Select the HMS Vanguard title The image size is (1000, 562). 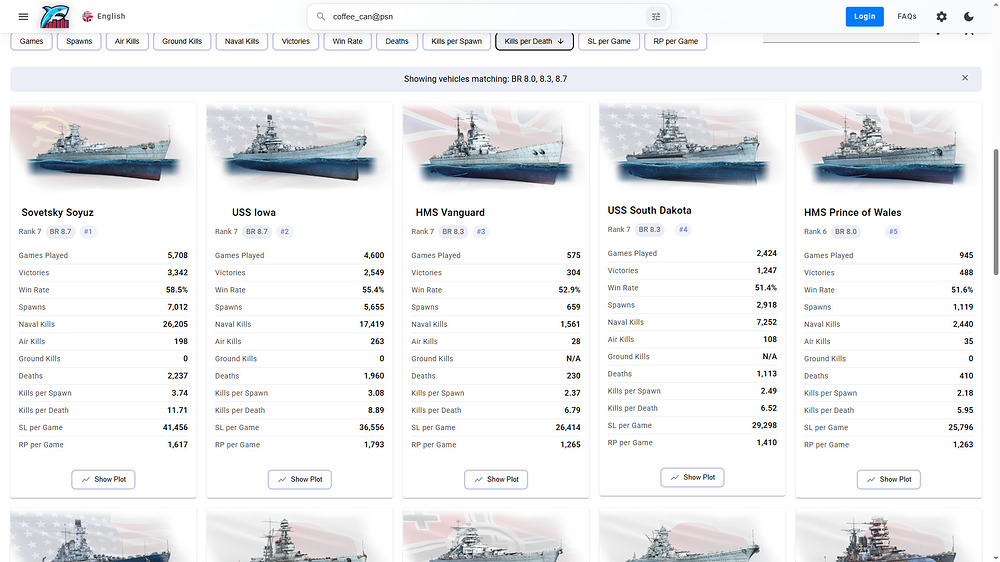click(450, 212)
